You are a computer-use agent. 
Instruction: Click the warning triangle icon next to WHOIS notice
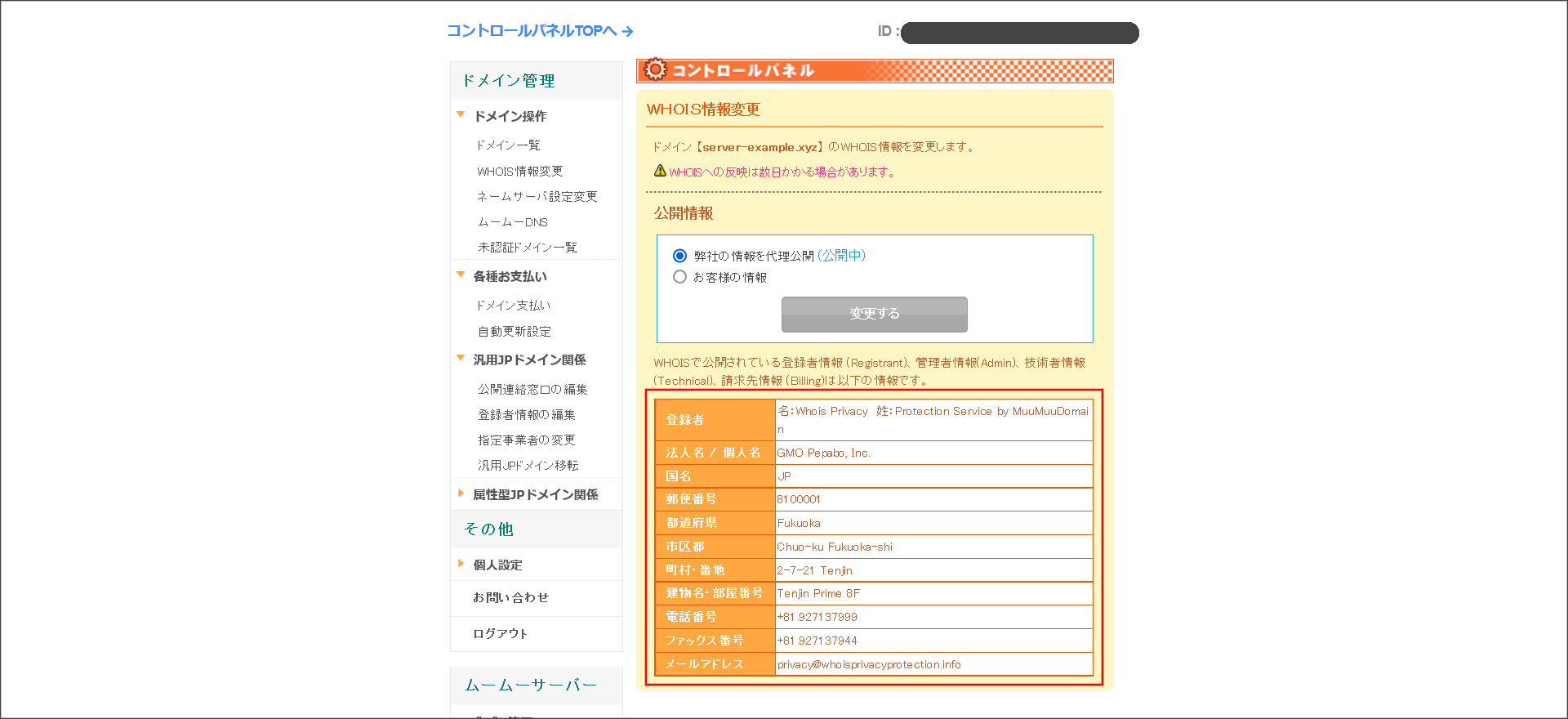(x=660, y=171)
